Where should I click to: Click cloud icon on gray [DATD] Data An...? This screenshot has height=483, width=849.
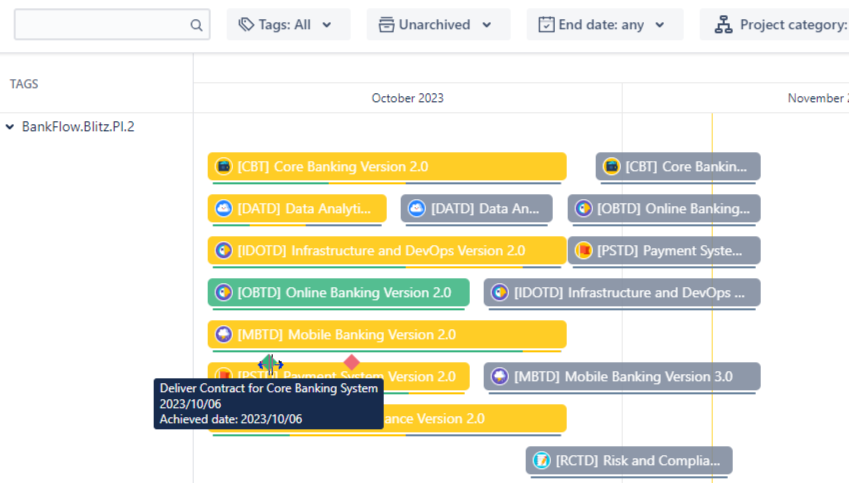coord(416,208)
